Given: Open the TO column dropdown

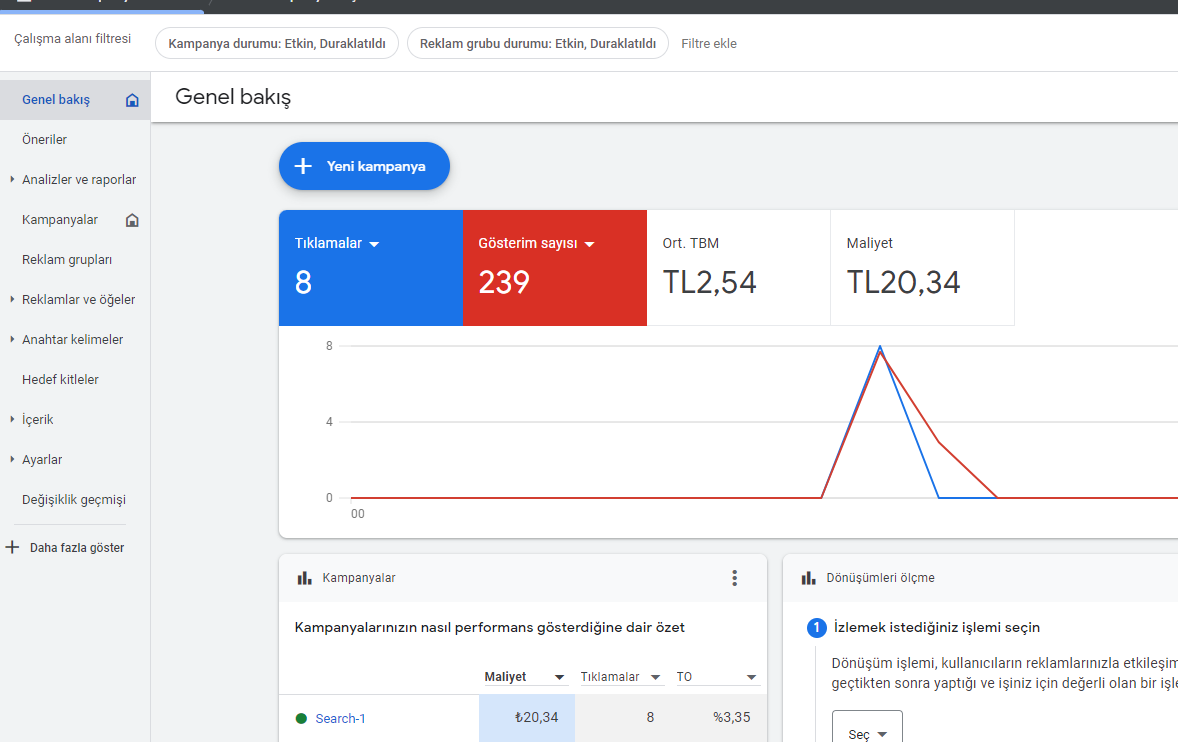Looking at the screenshot, I should [x=751, y=677].
